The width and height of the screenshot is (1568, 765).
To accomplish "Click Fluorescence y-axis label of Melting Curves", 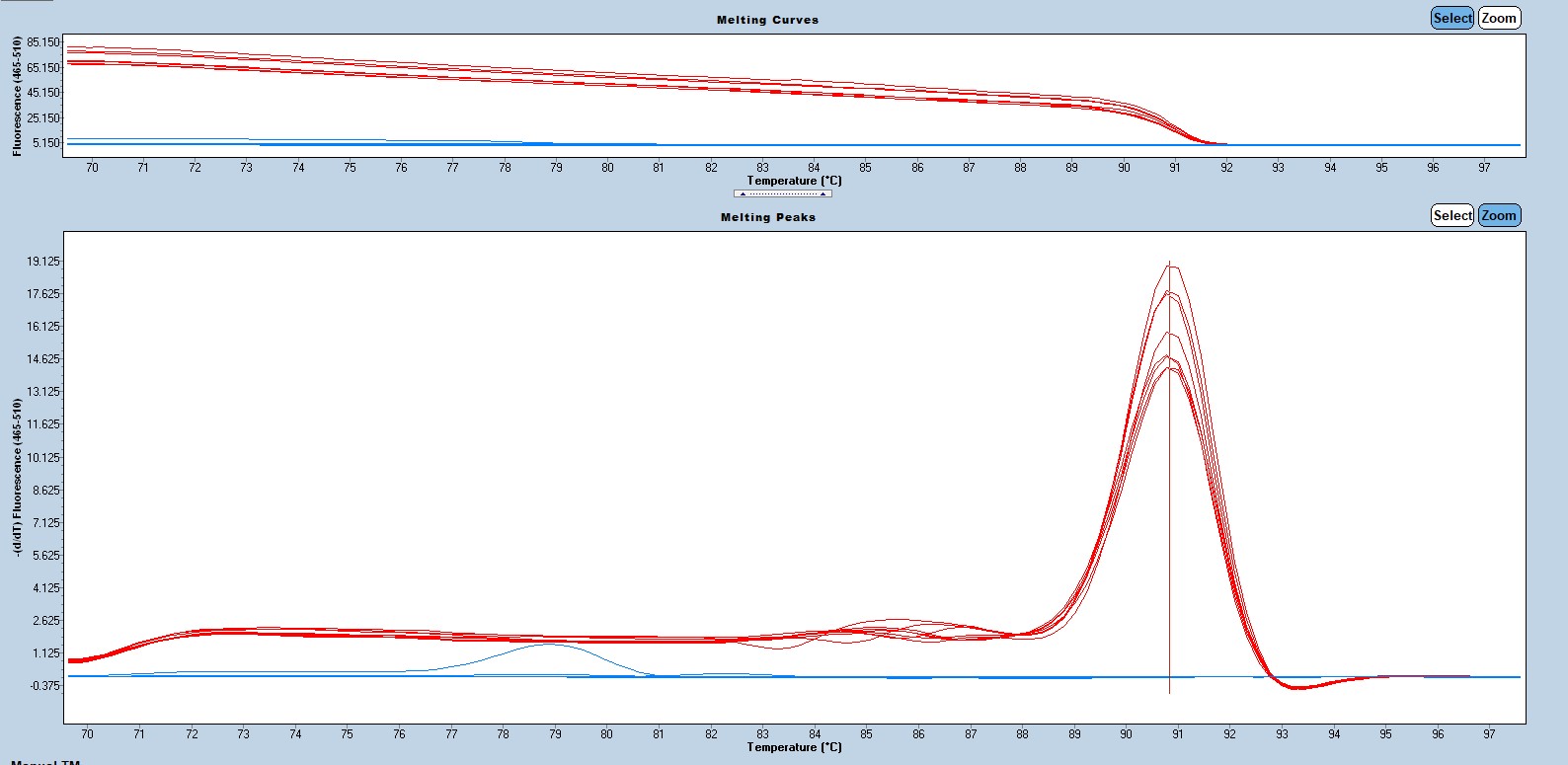I will [x=17, y=96].
